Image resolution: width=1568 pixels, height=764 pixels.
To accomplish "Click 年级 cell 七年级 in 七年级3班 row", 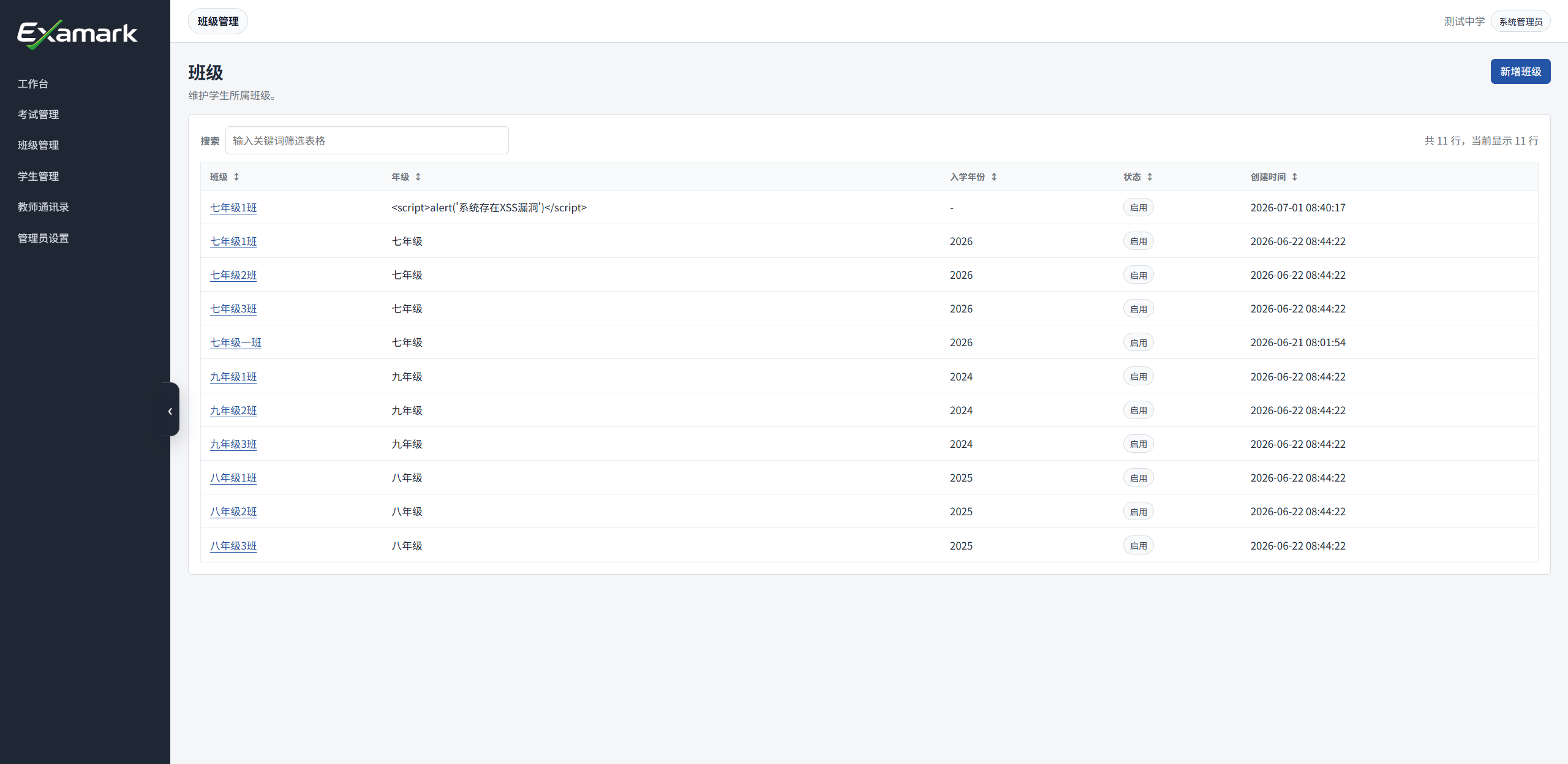I will 407,309.
